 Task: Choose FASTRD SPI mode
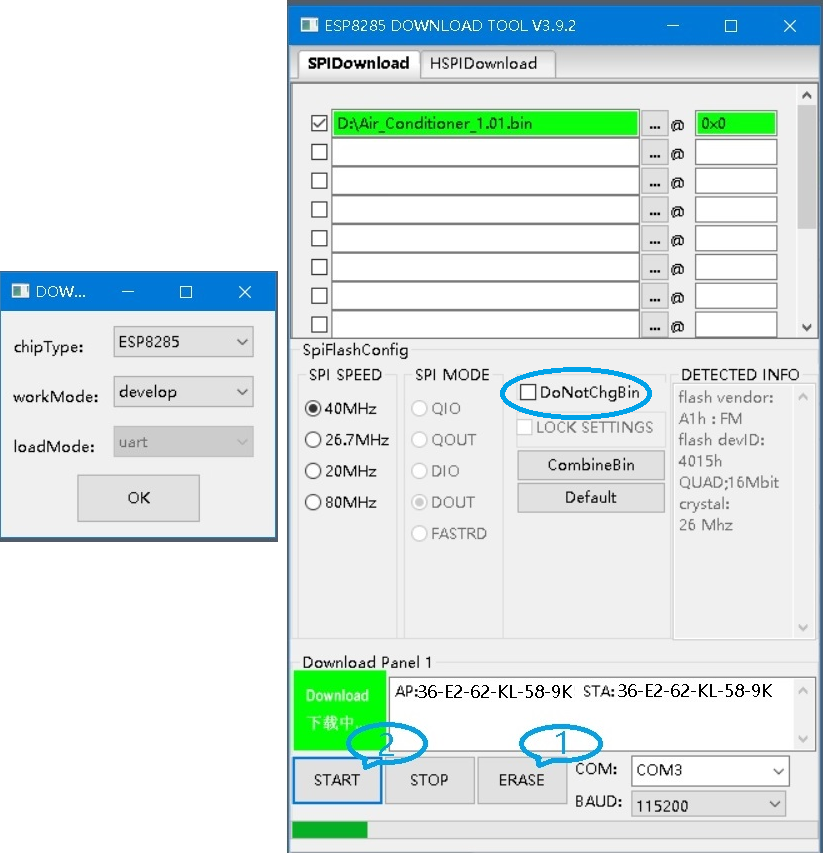click(x=419, y=533)
